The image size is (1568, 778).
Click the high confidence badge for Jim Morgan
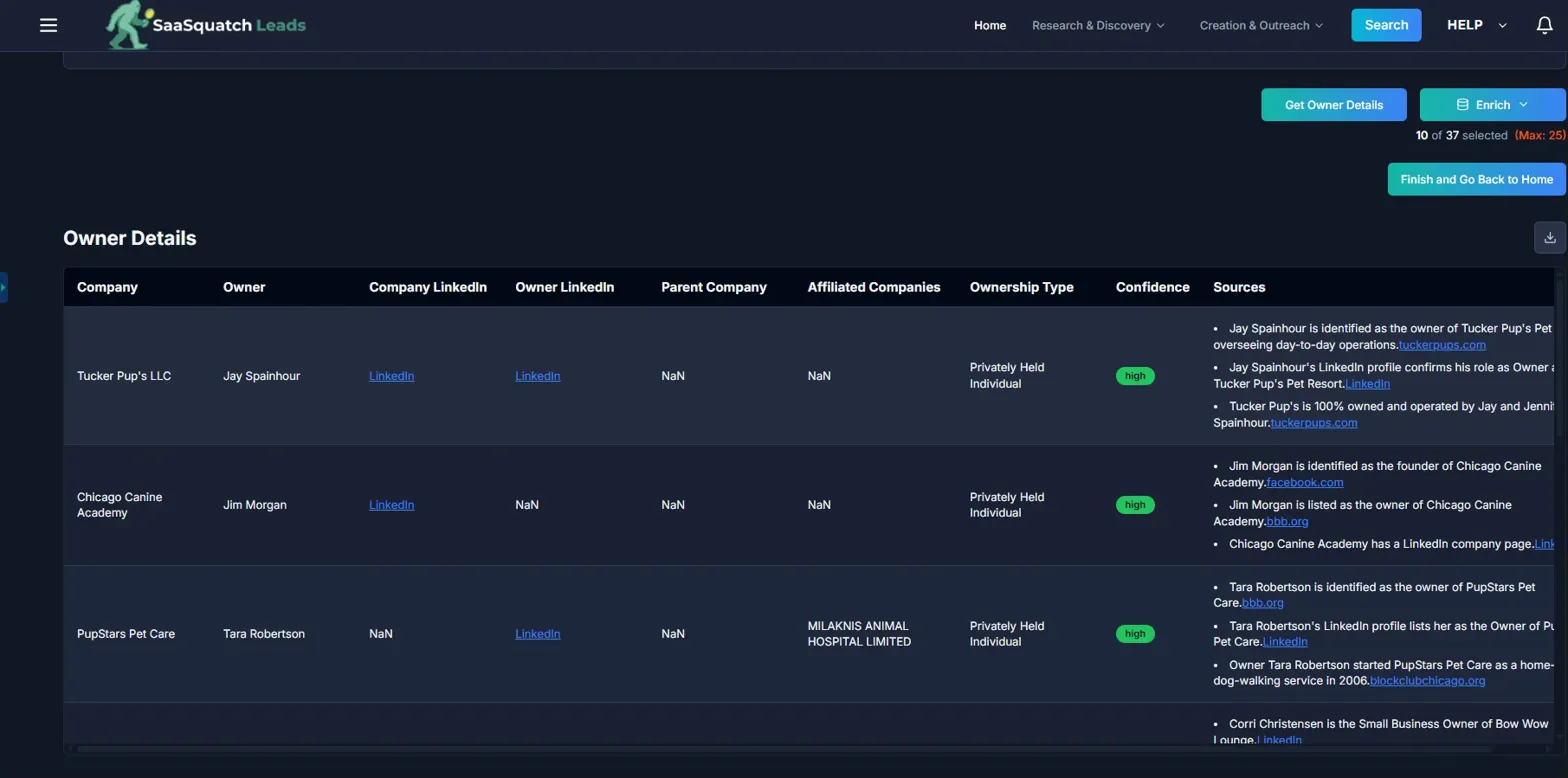[1135, 505]
